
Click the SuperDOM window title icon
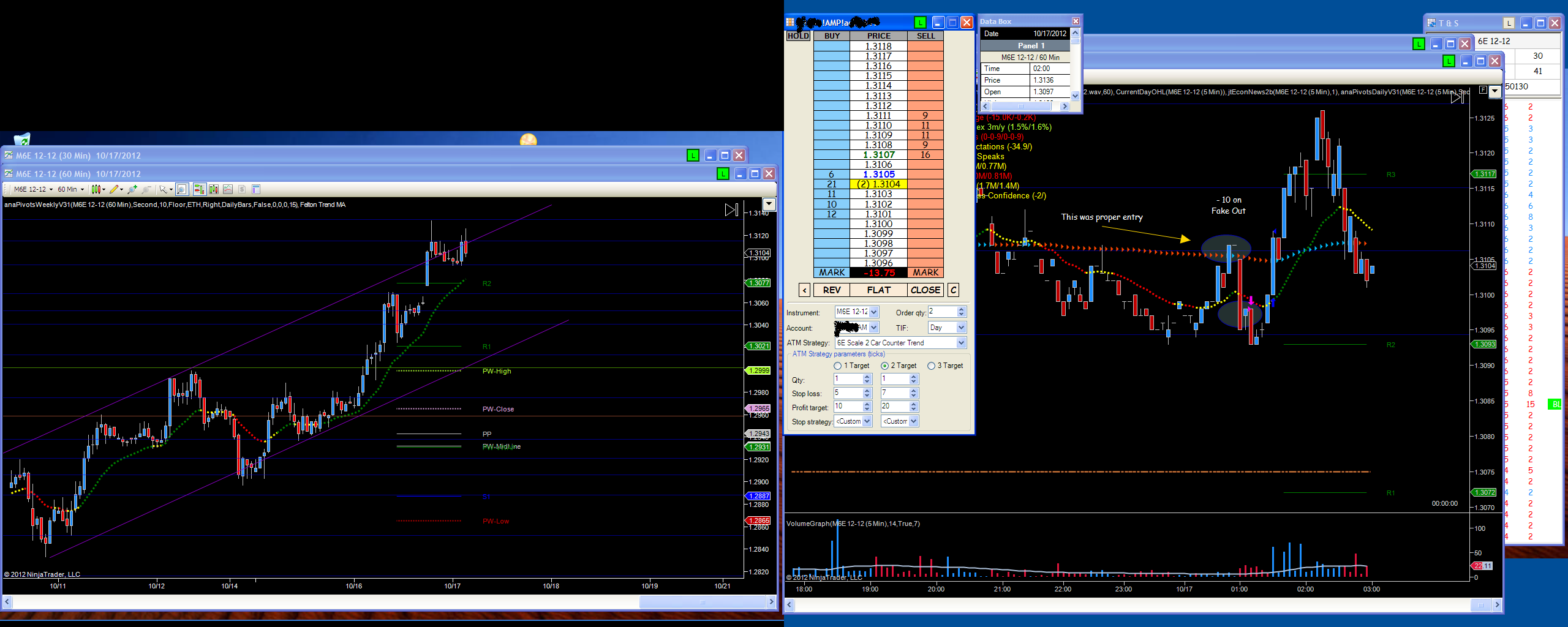[x=790, y=23]
